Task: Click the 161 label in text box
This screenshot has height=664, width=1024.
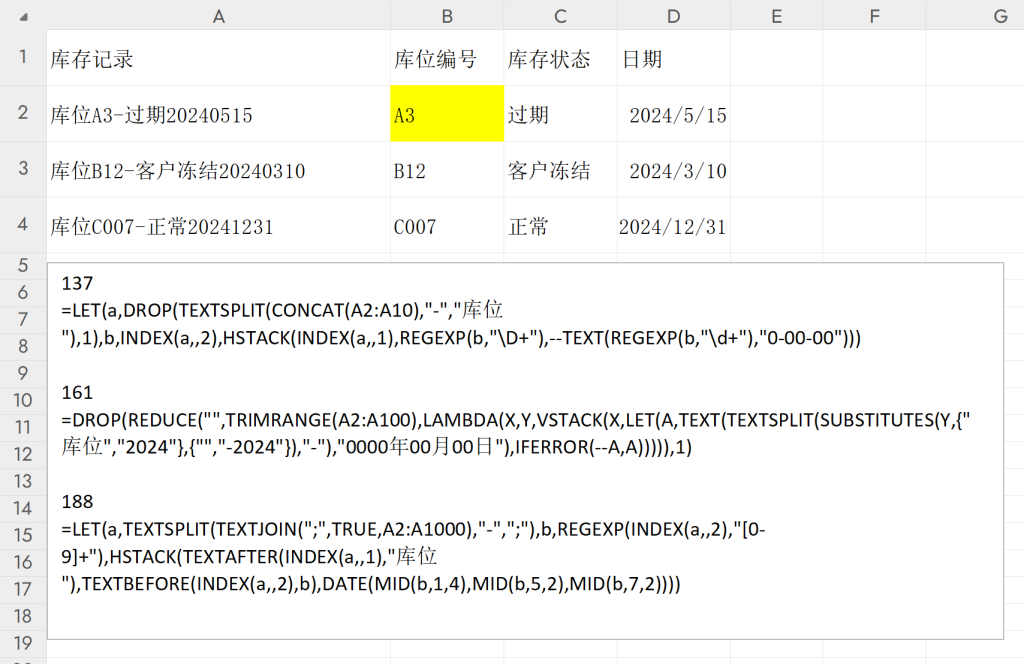Action: click(x=77, y=392)
